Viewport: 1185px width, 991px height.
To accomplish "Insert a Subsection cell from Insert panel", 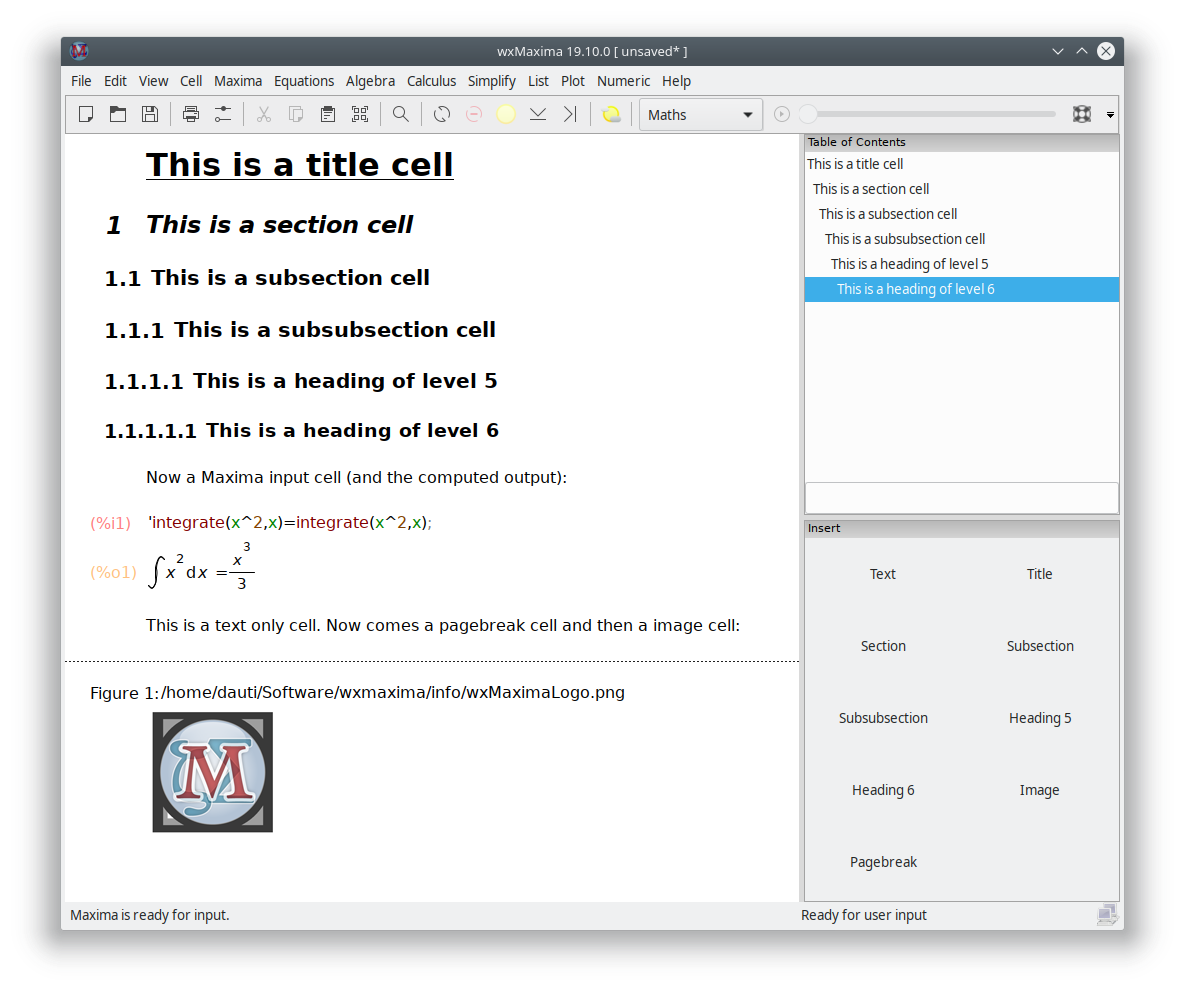I will [1040, 646].
